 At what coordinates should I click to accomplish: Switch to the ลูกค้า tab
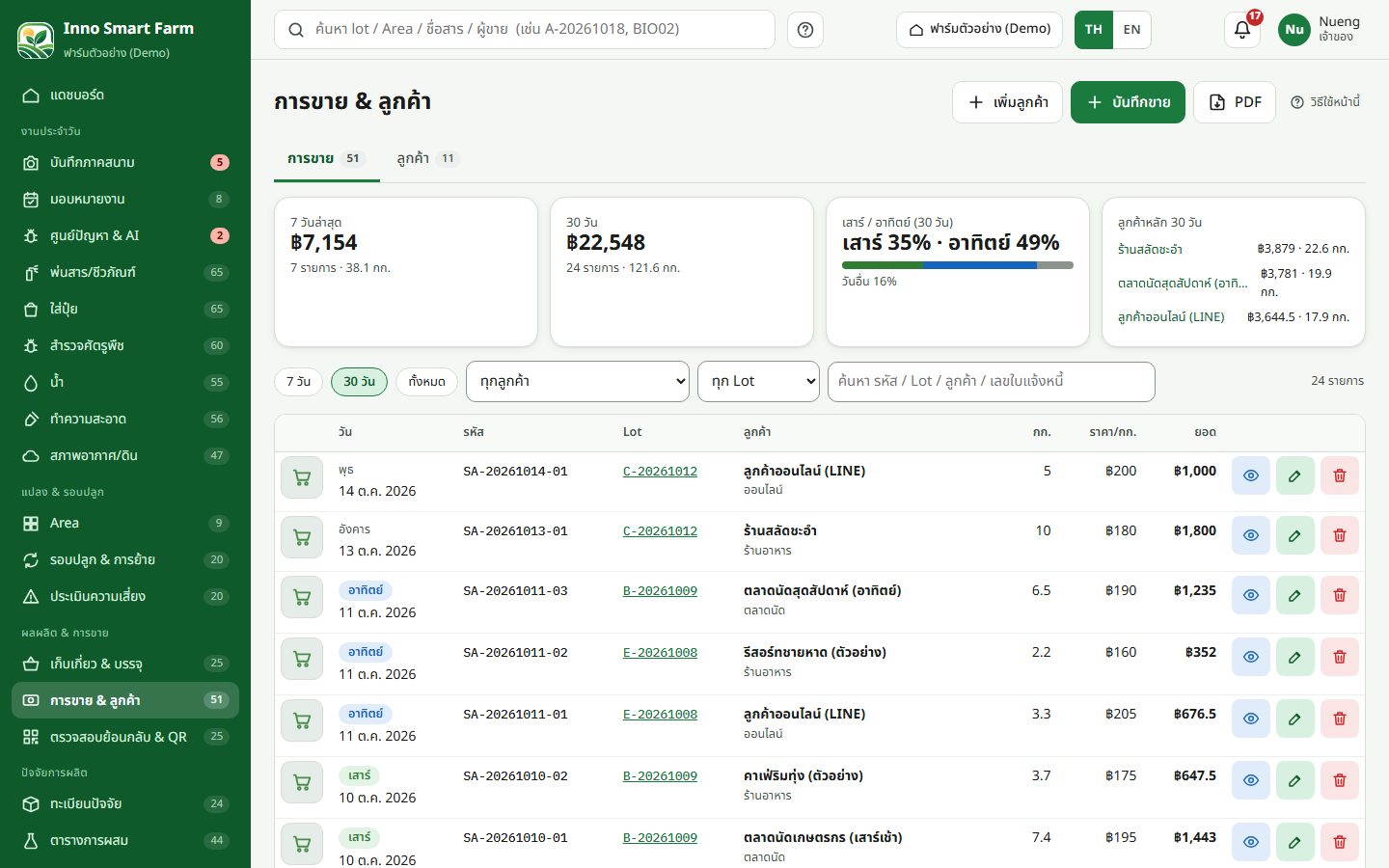[427, 158]
